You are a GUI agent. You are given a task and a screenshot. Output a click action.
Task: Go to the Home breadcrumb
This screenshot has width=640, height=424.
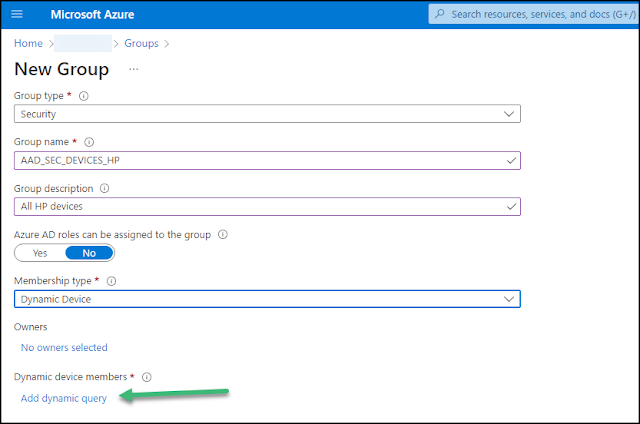pyautogui.click(x=28, y=43)
